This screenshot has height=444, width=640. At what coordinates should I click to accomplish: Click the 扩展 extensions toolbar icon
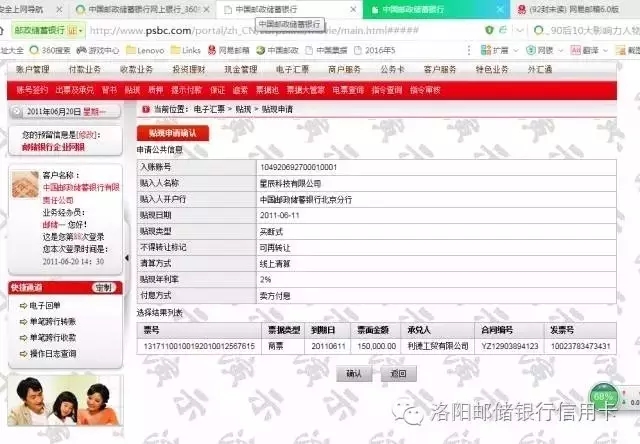click(x=486, y=50)
